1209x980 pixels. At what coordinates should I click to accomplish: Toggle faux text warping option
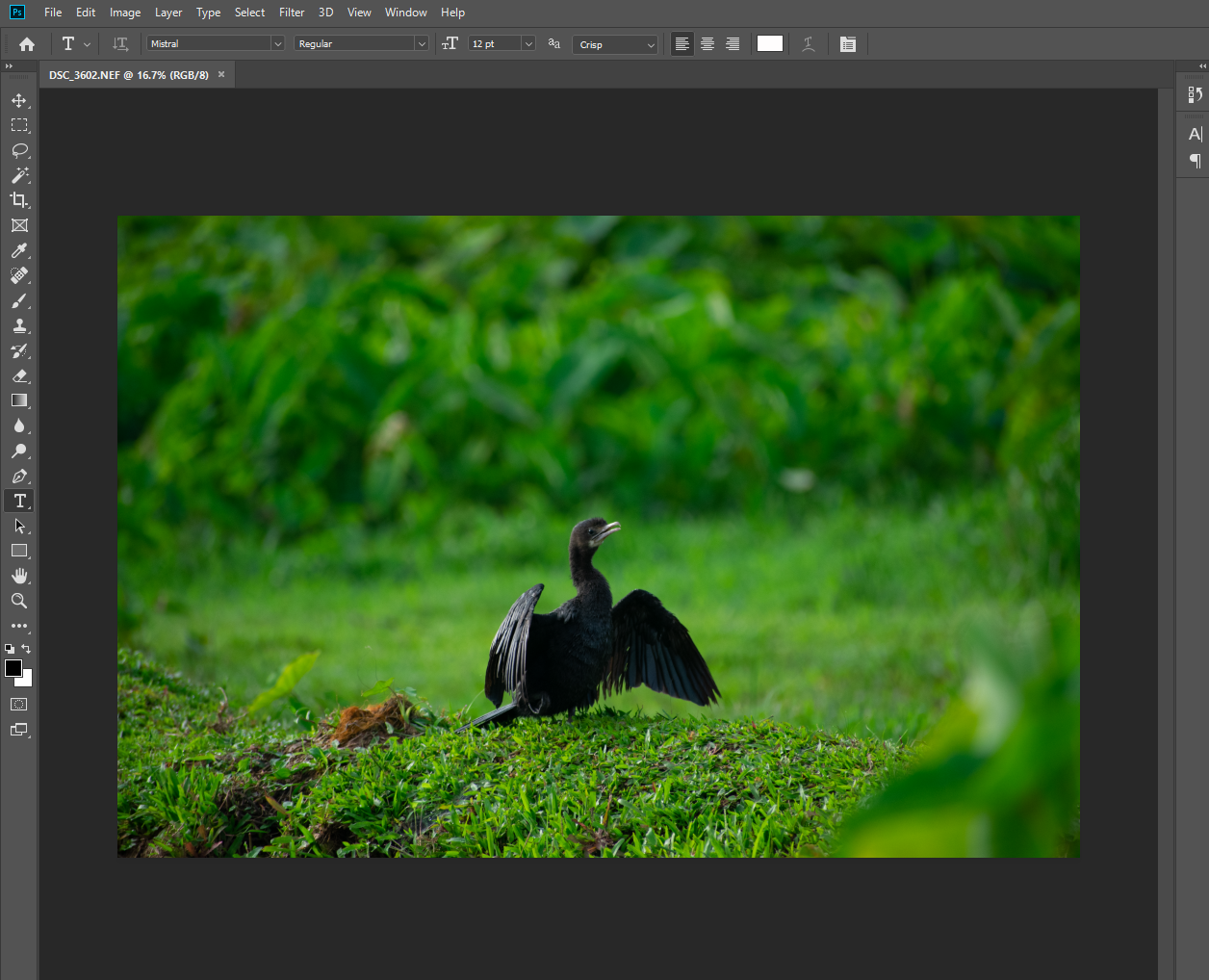pos(808,43)
